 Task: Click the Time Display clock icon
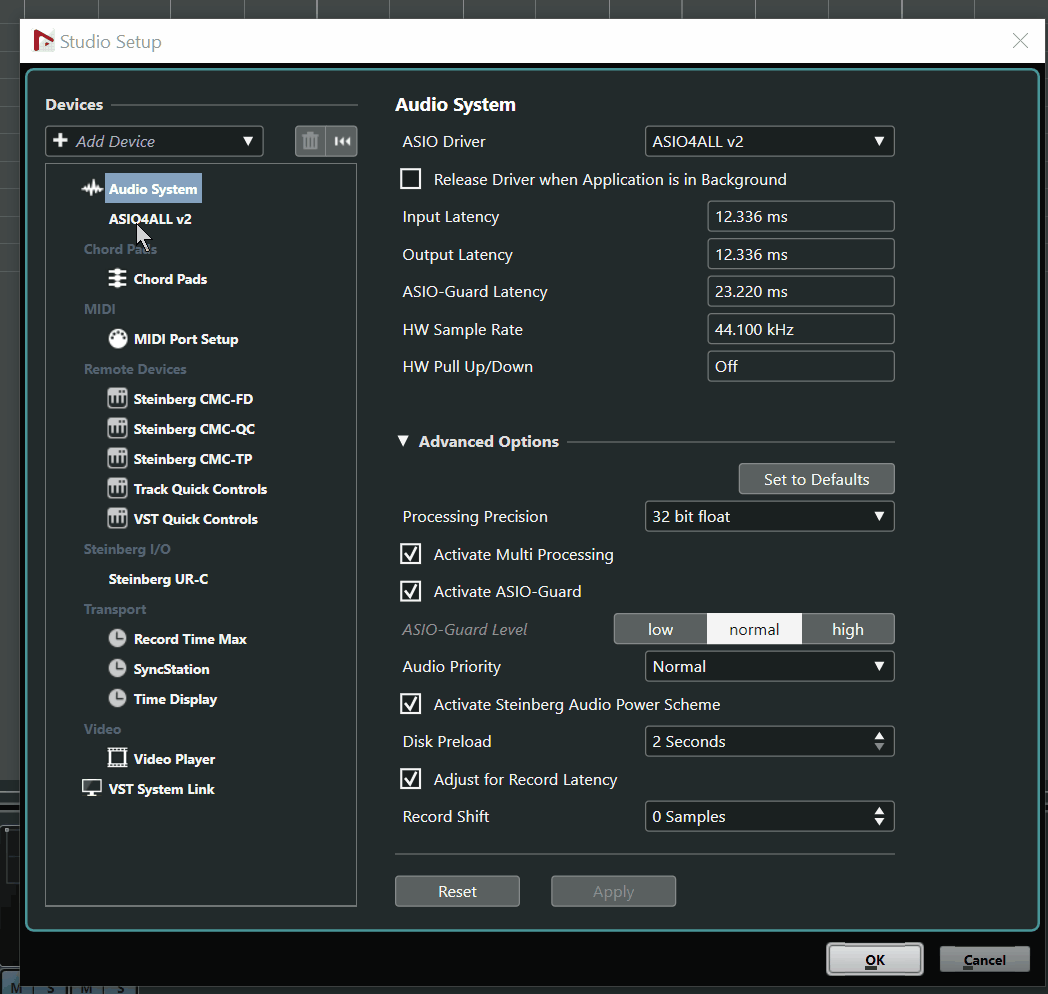[x=117, y=699]
